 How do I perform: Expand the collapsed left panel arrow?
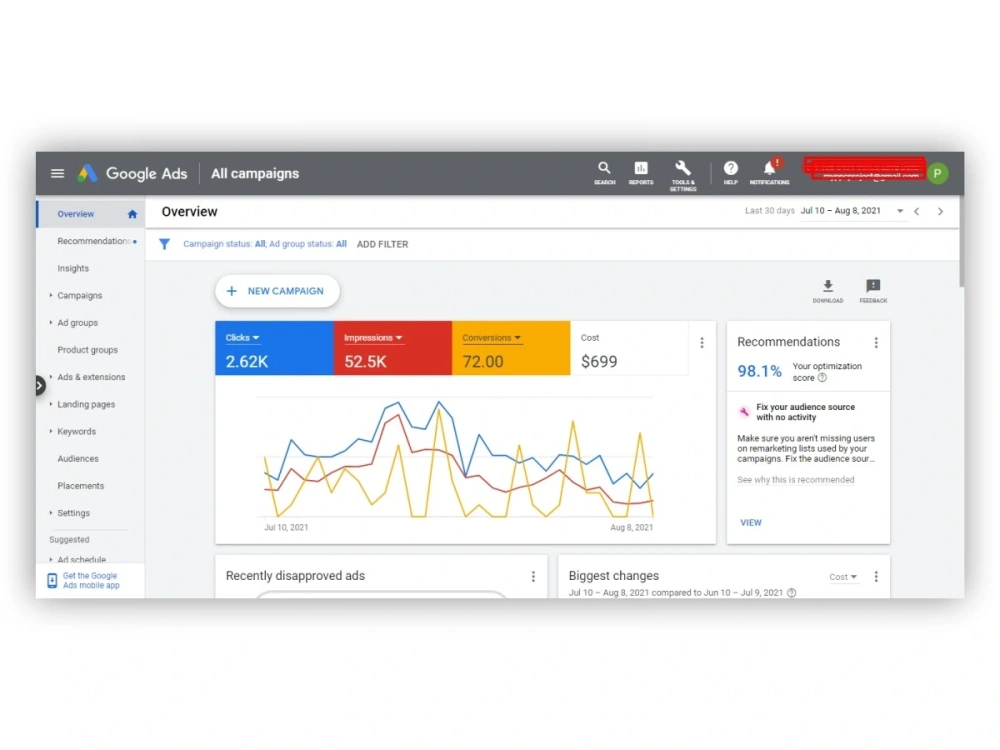click(x=39, y=384)
